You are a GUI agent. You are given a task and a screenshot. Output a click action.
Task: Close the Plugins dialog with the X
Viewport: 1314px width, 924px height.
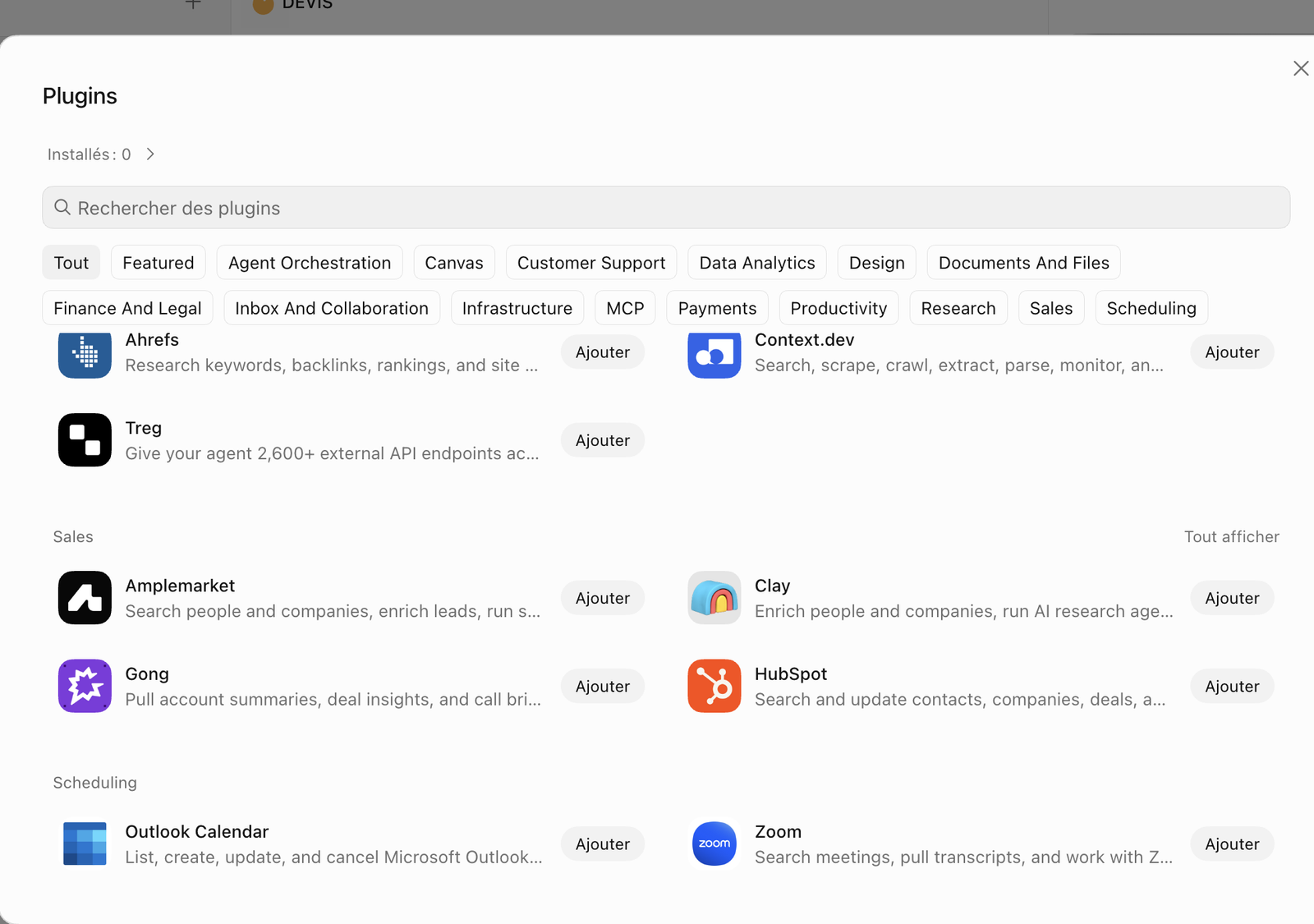[1301, 68]
